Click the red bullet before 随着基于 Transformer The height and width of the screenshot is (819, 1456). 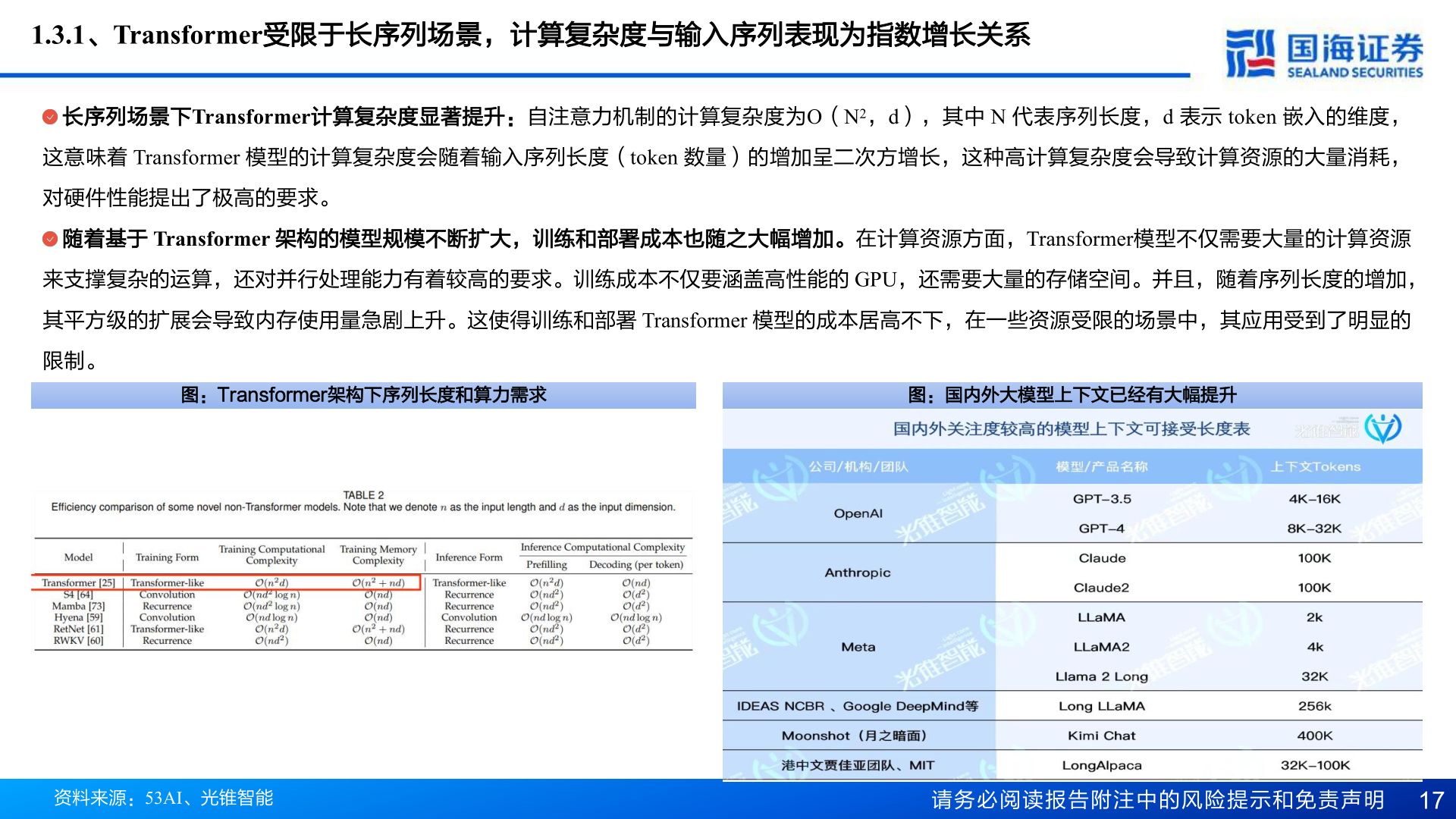click(x=50, y=239)
